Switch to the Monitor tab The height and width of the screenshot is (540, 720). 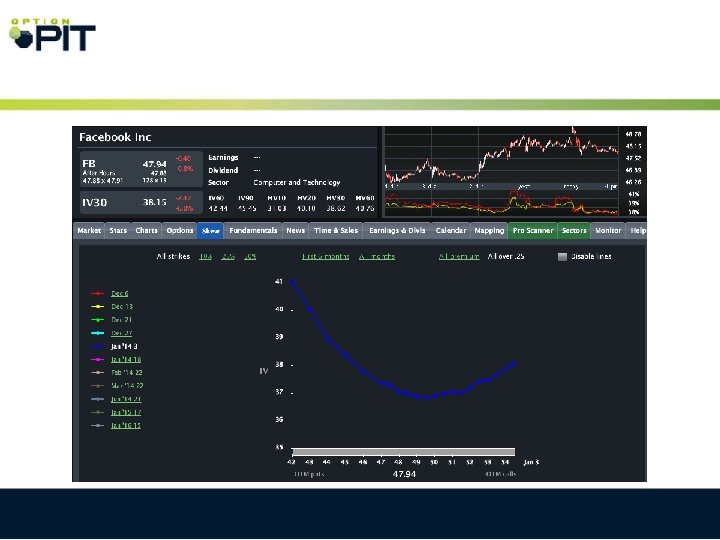coord(608,231)
